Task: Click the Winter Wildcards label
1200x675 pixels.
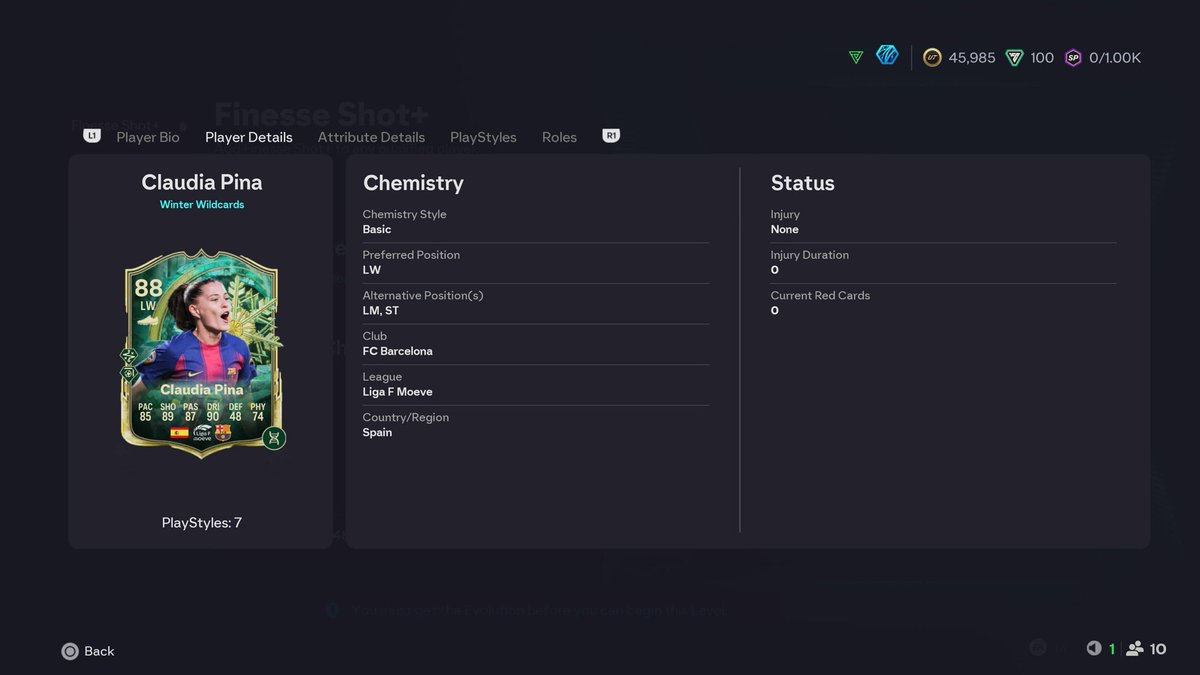Action: [x=202, y=205]
